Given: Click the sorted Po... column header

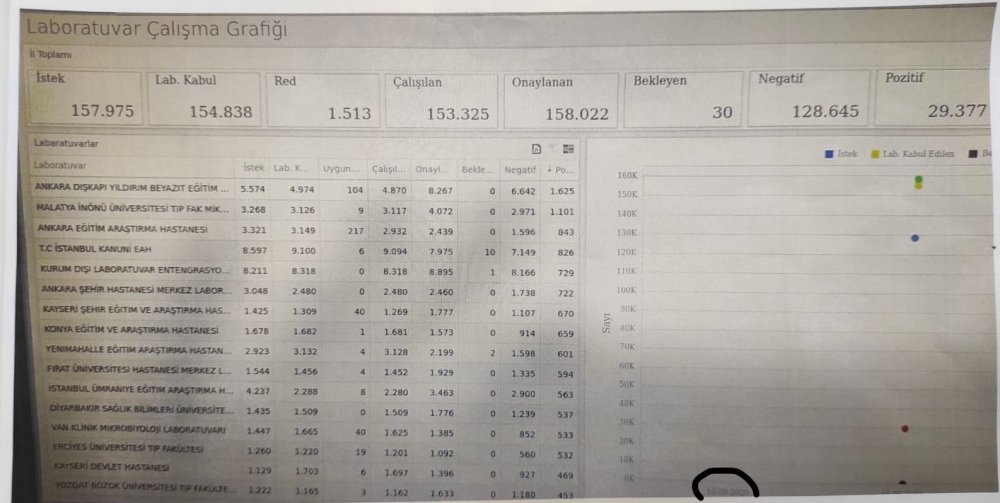Looking at the screenshot, I should [x=561, y=170].
